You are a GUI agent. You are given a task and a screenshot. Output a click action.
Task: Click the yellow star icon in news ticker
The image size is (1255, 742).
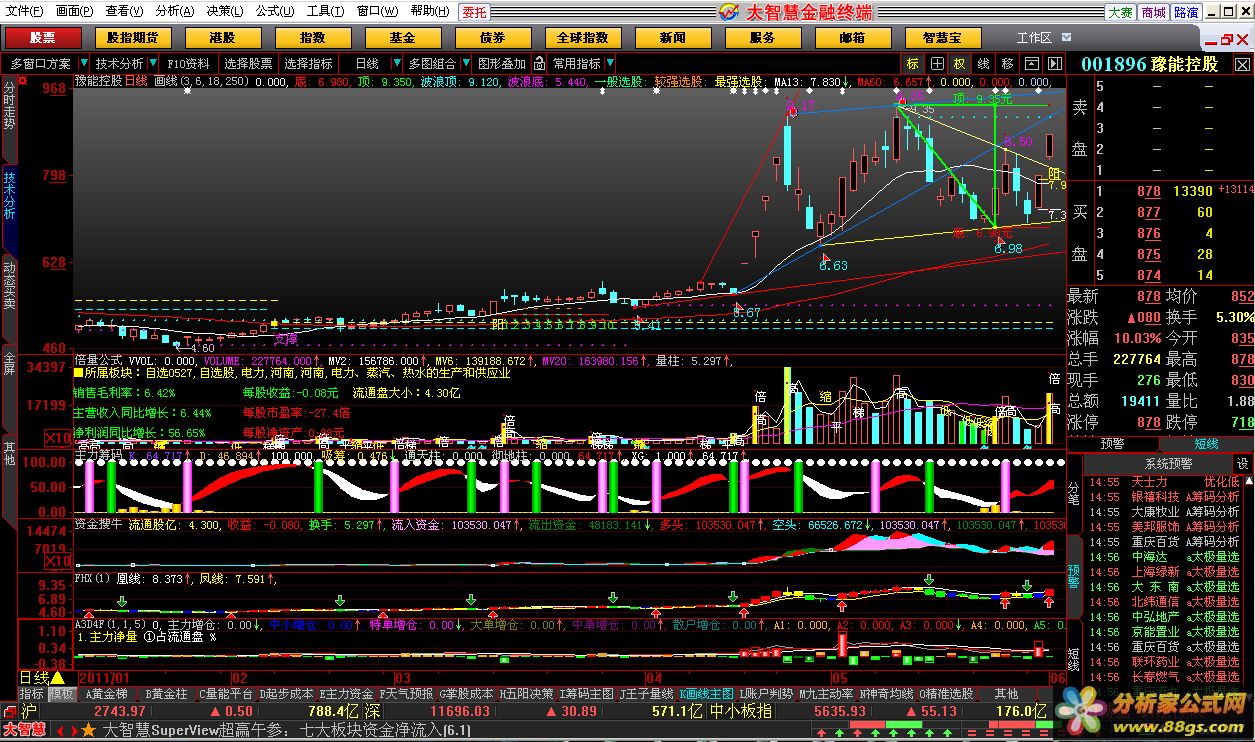(88, 731)
